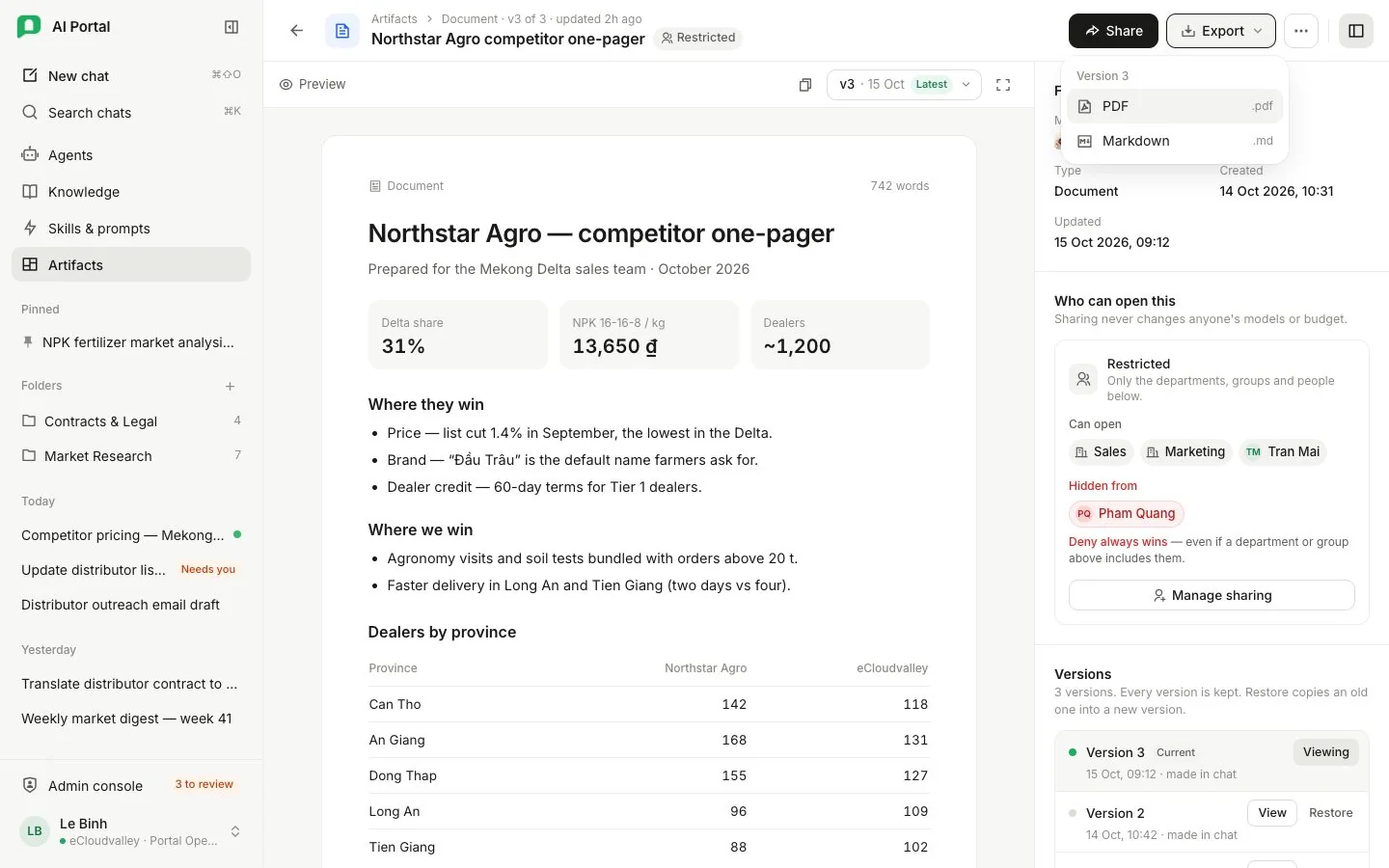Go to Knowledge

[131, 191]
